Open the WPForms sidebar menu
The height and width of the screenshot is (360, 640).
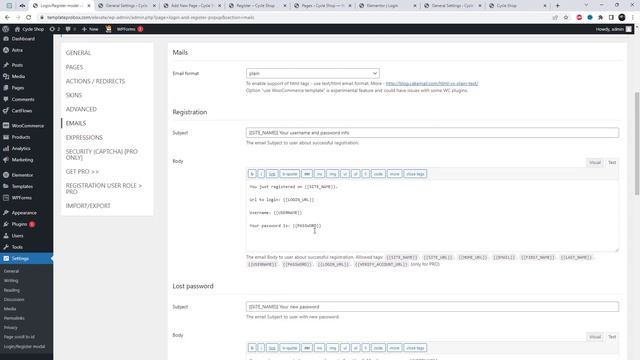coord(21,198)
